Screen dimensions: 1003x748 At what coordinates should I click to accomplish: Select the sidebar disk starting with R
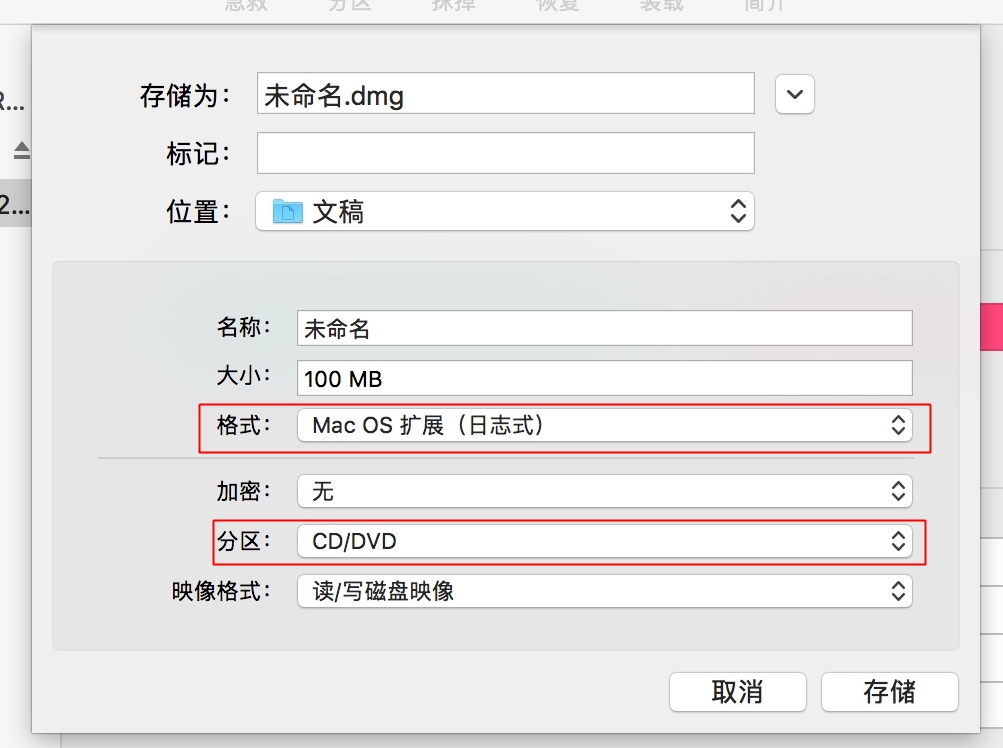coord(10,102)
